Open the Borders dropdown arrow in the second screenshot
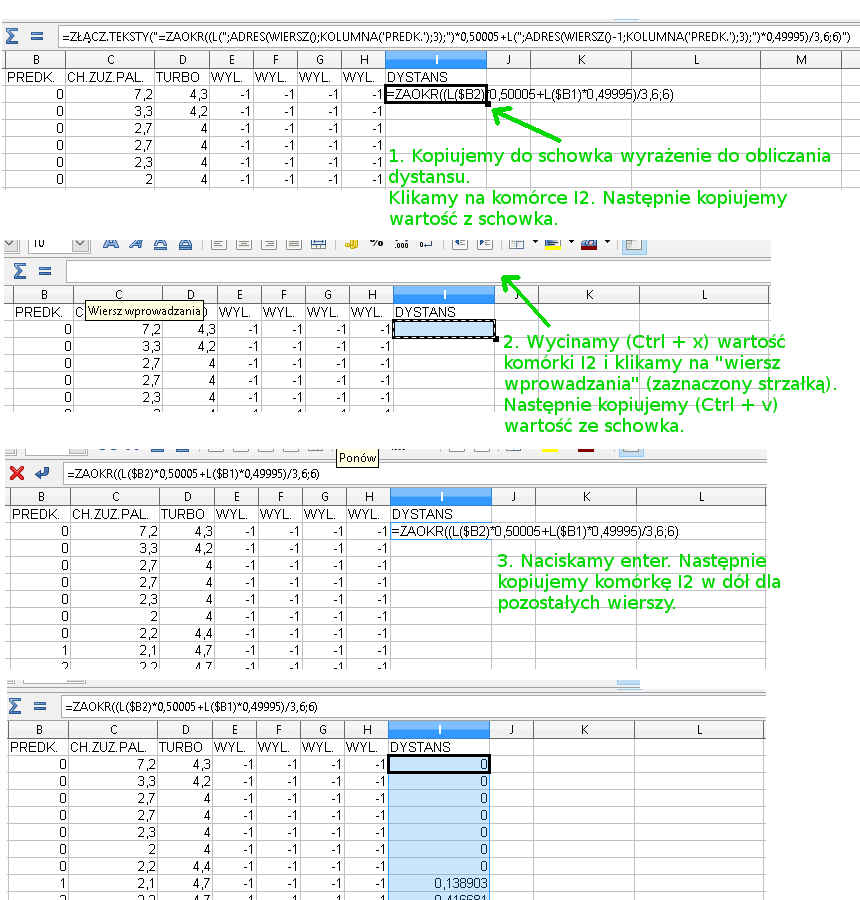Viewport: 860px width, 900px height. tap(535, 242)
